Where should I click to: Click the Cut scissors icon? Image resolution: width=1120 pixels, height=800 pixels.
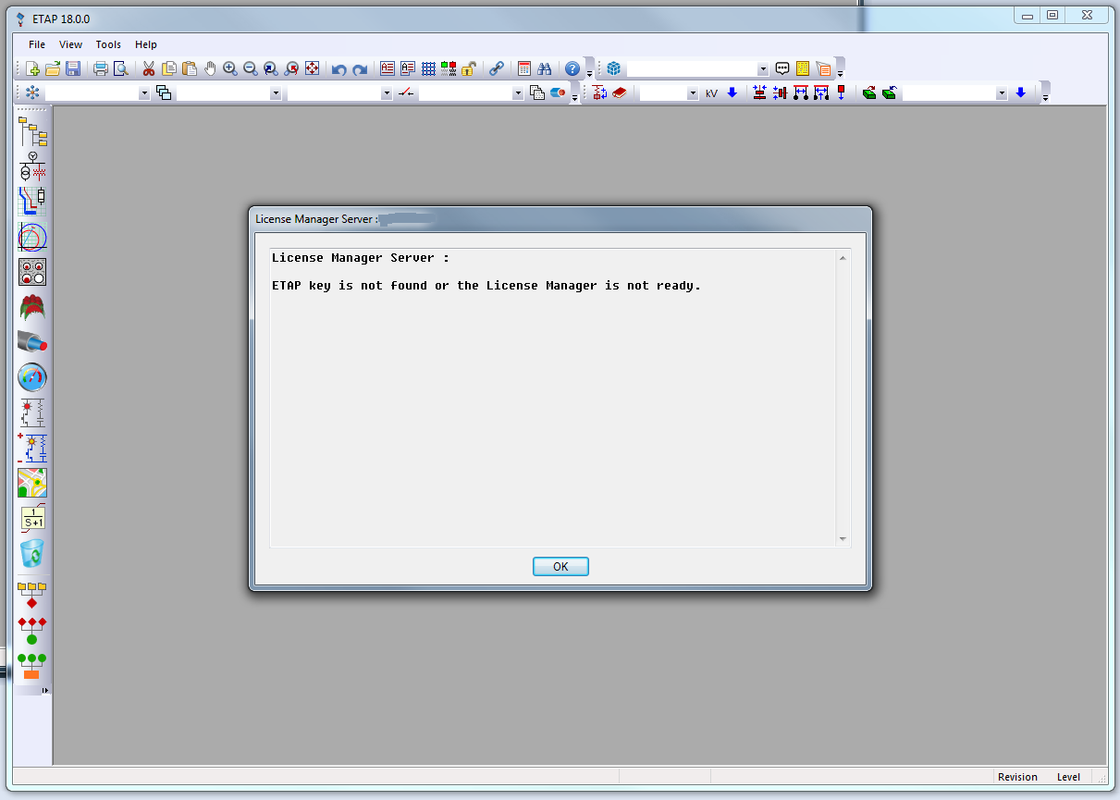click(x=149, y=69)
